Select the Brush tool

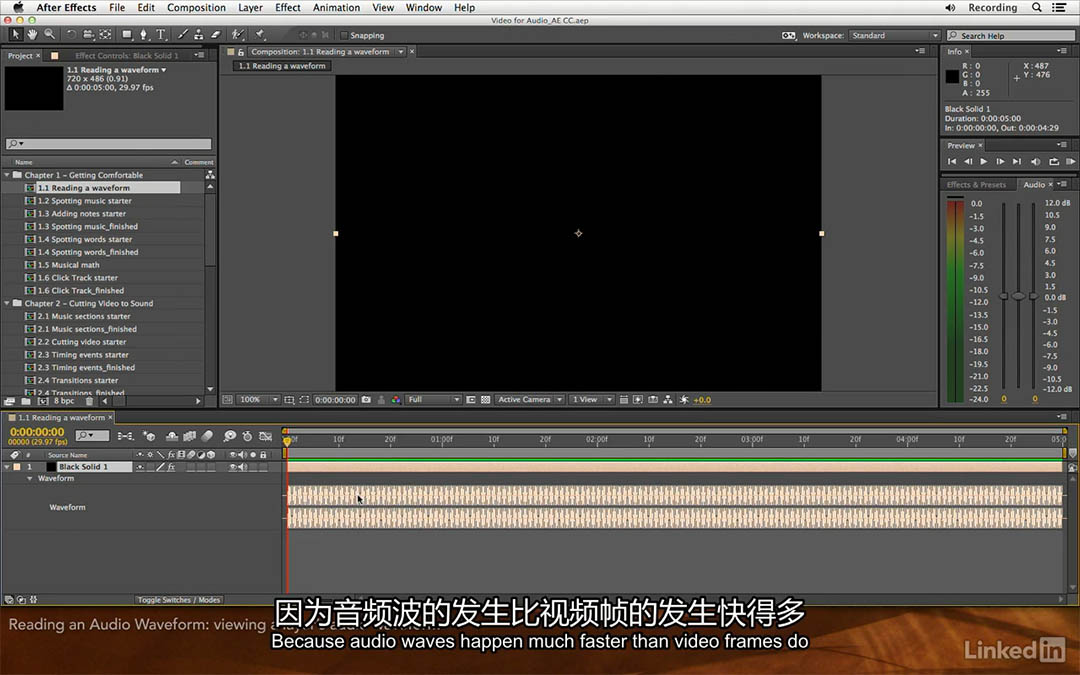(x=183, y=34)
